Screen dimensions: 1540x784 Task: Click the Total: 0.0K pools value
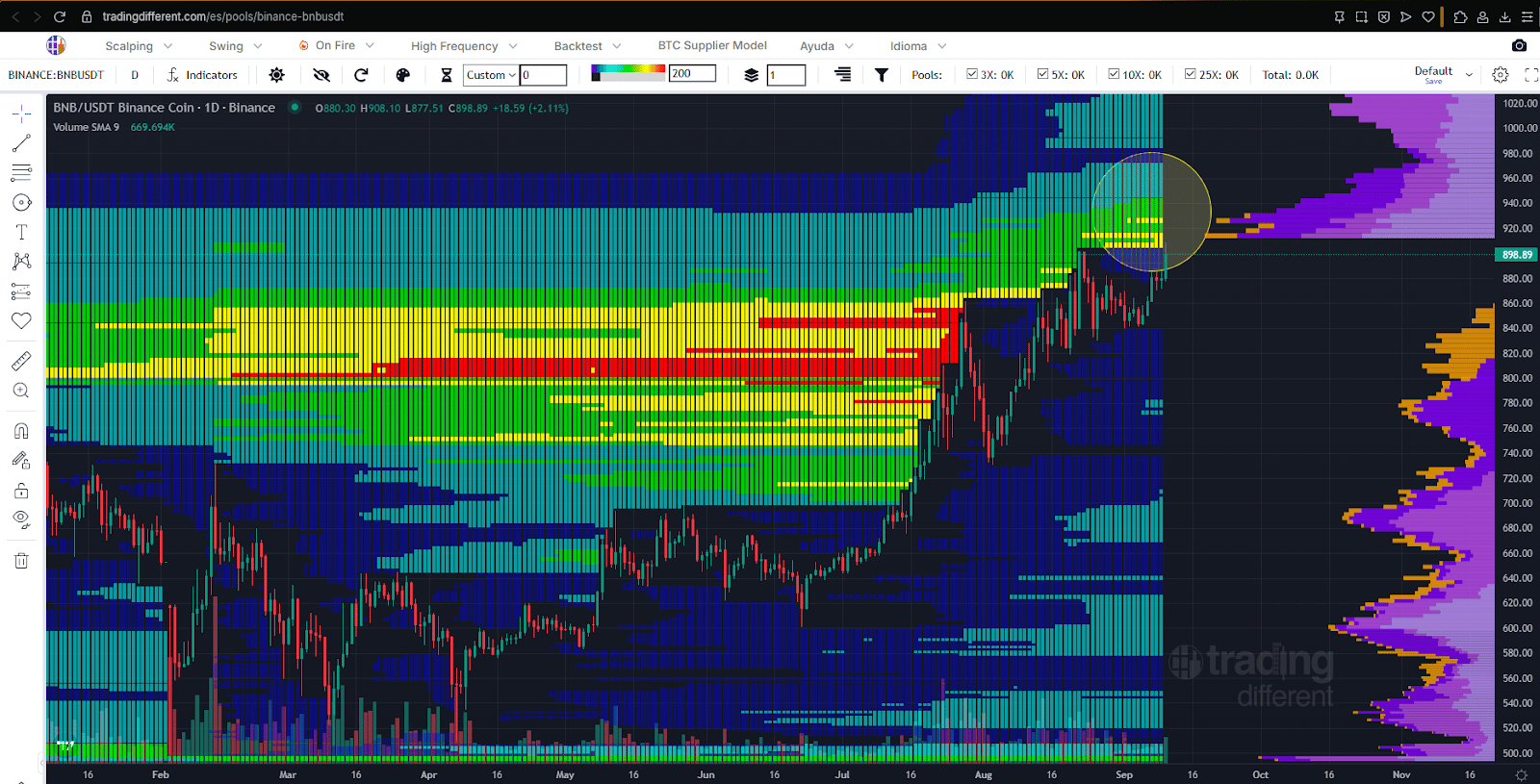(1291, 75)
